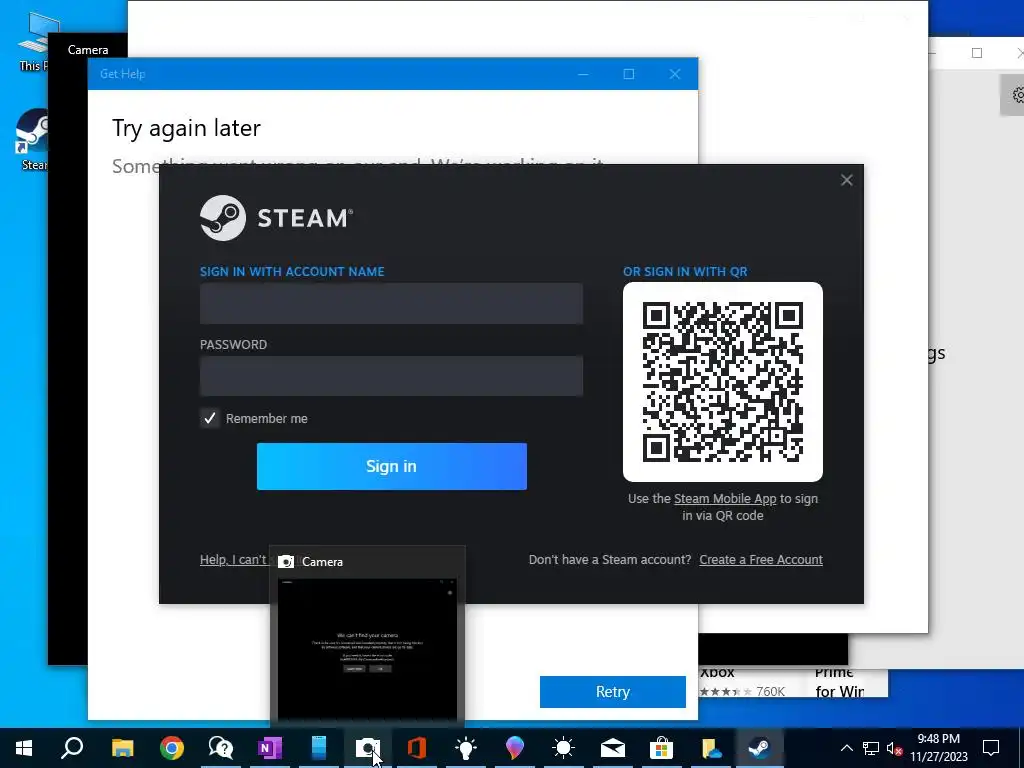Viewport: 1024px width, 768px height.
Task: Open the Weather sun taskbar icon
Action: point(563,748)
